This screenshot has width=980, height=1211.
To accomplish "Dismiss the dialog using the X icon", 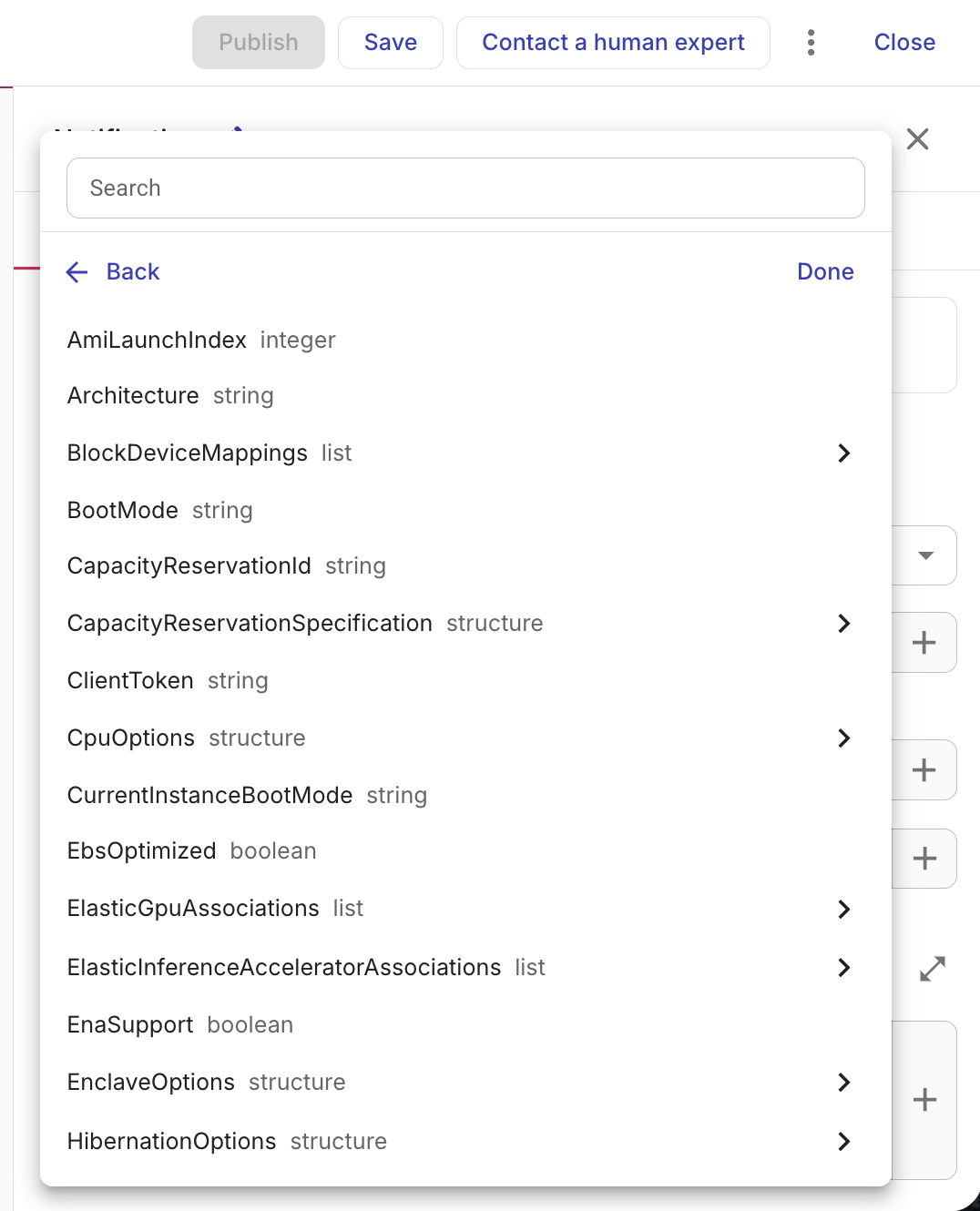I will [917, 138].
